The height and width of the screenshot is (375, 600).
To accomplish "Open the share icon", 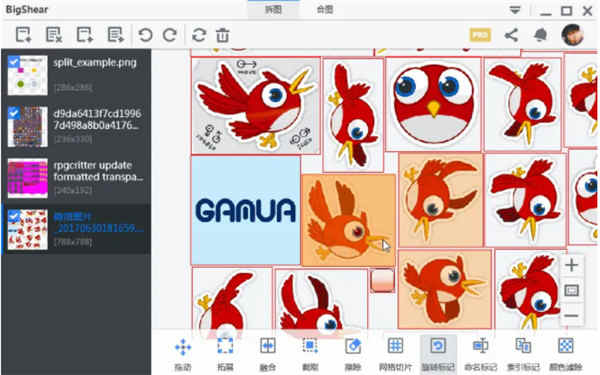I will point(511,35).
